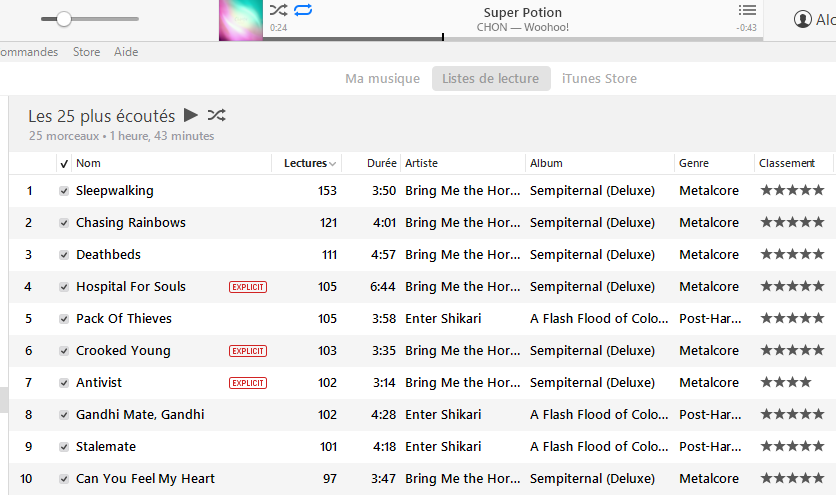This screenshot has width=836, height=495.
Task: Change the star rating of Stalemate
Action: (x=792, y=446)
